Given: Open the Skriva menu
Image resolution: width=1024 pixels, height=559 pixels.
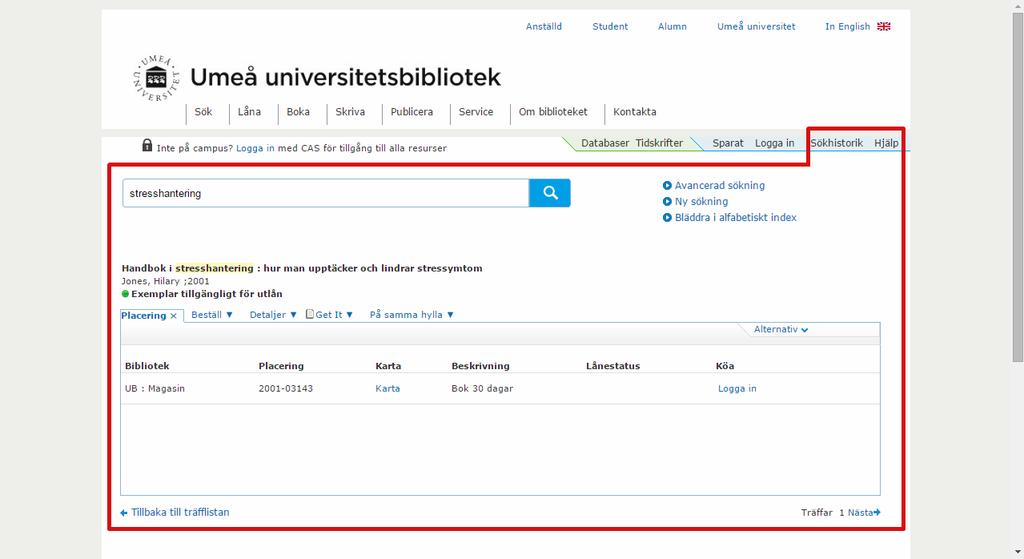Looking at the screenshot, I should tap(350, 112).
